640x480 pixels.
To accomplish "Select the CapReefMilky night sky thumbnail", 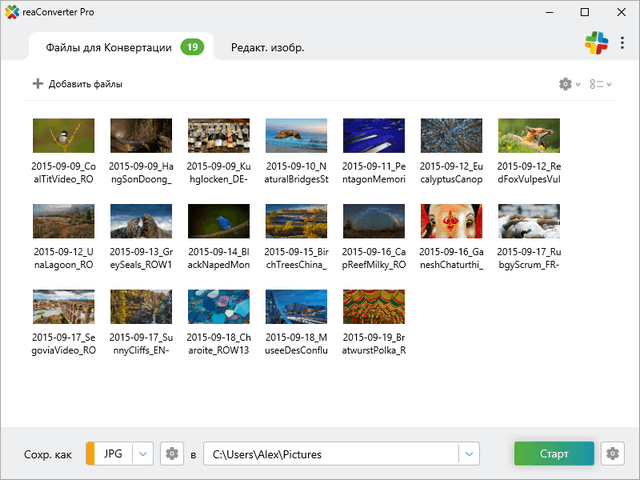I will pyautogui.click(x=374, y=221).
